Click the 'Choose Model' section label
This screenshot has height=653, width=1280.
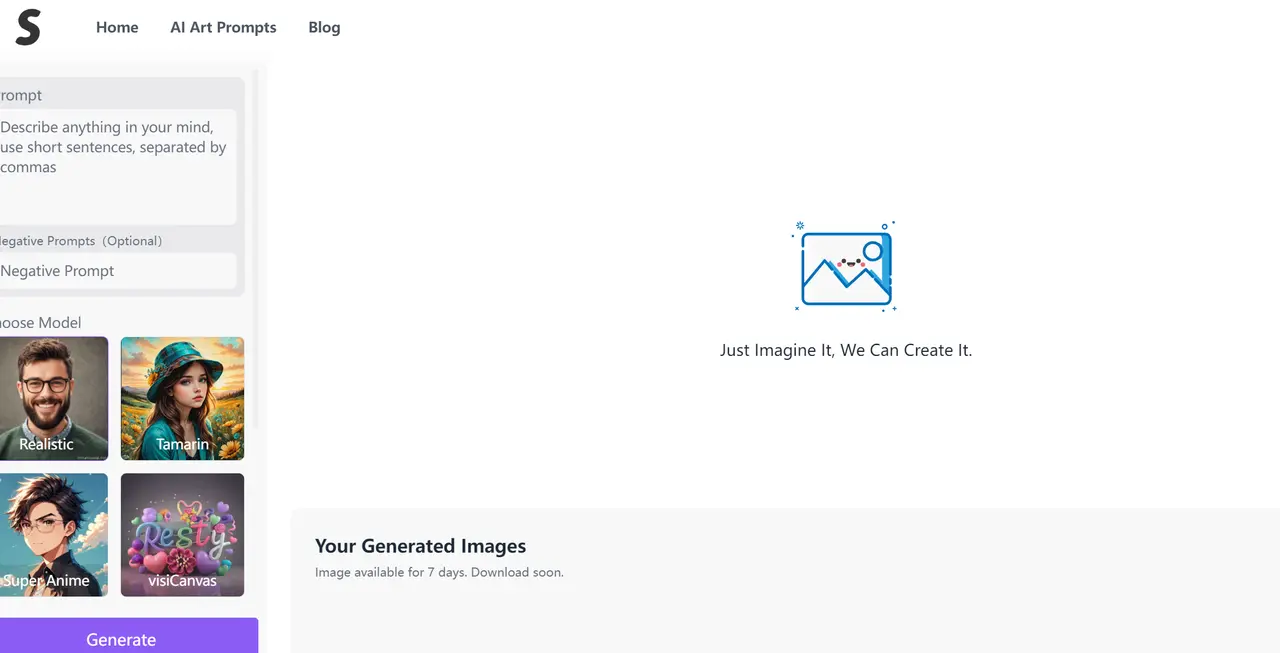pyautogui.click(x=40, y=322)
